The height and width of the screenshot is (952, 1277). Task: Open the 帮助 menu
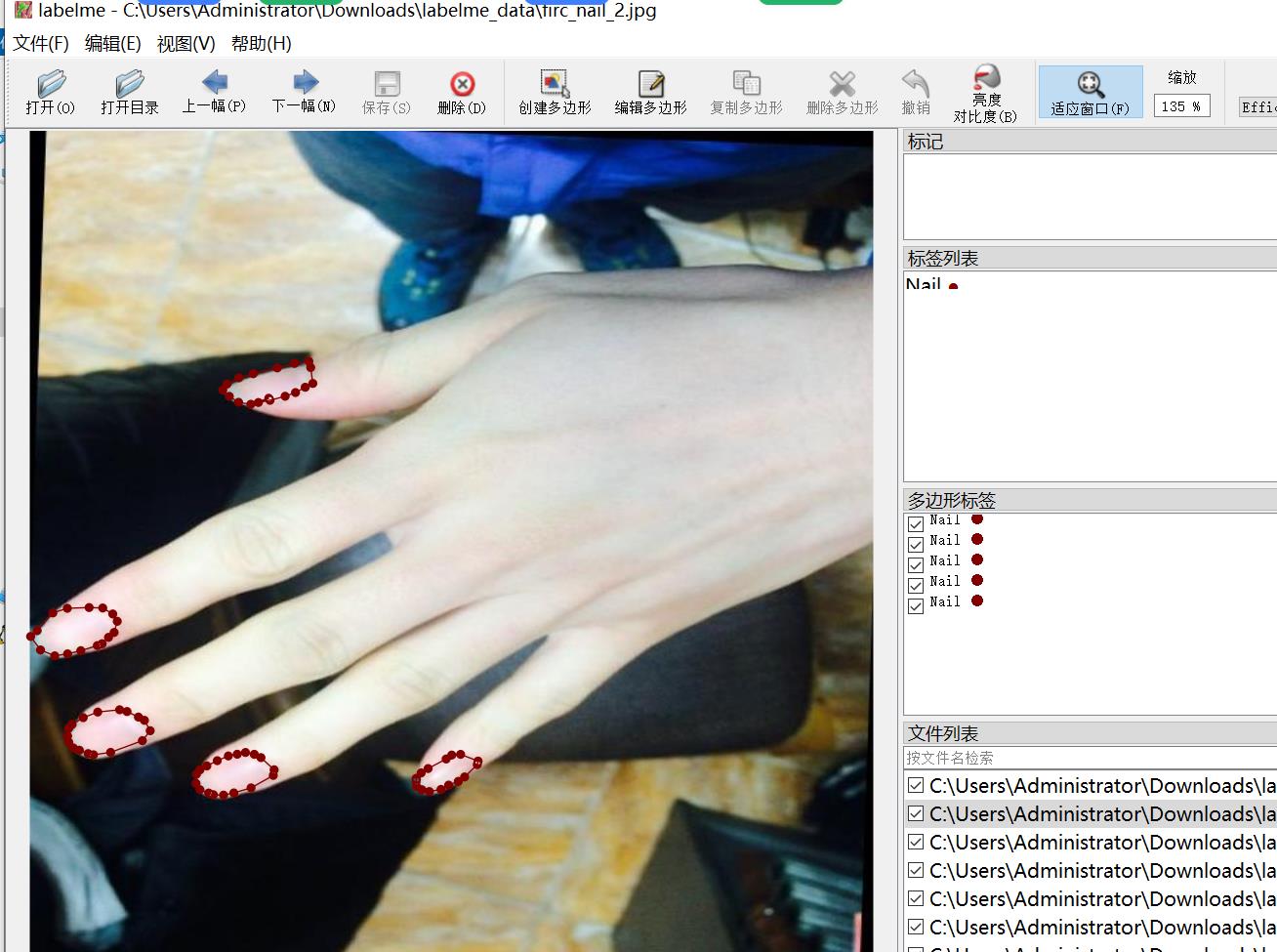coord(262,43)
